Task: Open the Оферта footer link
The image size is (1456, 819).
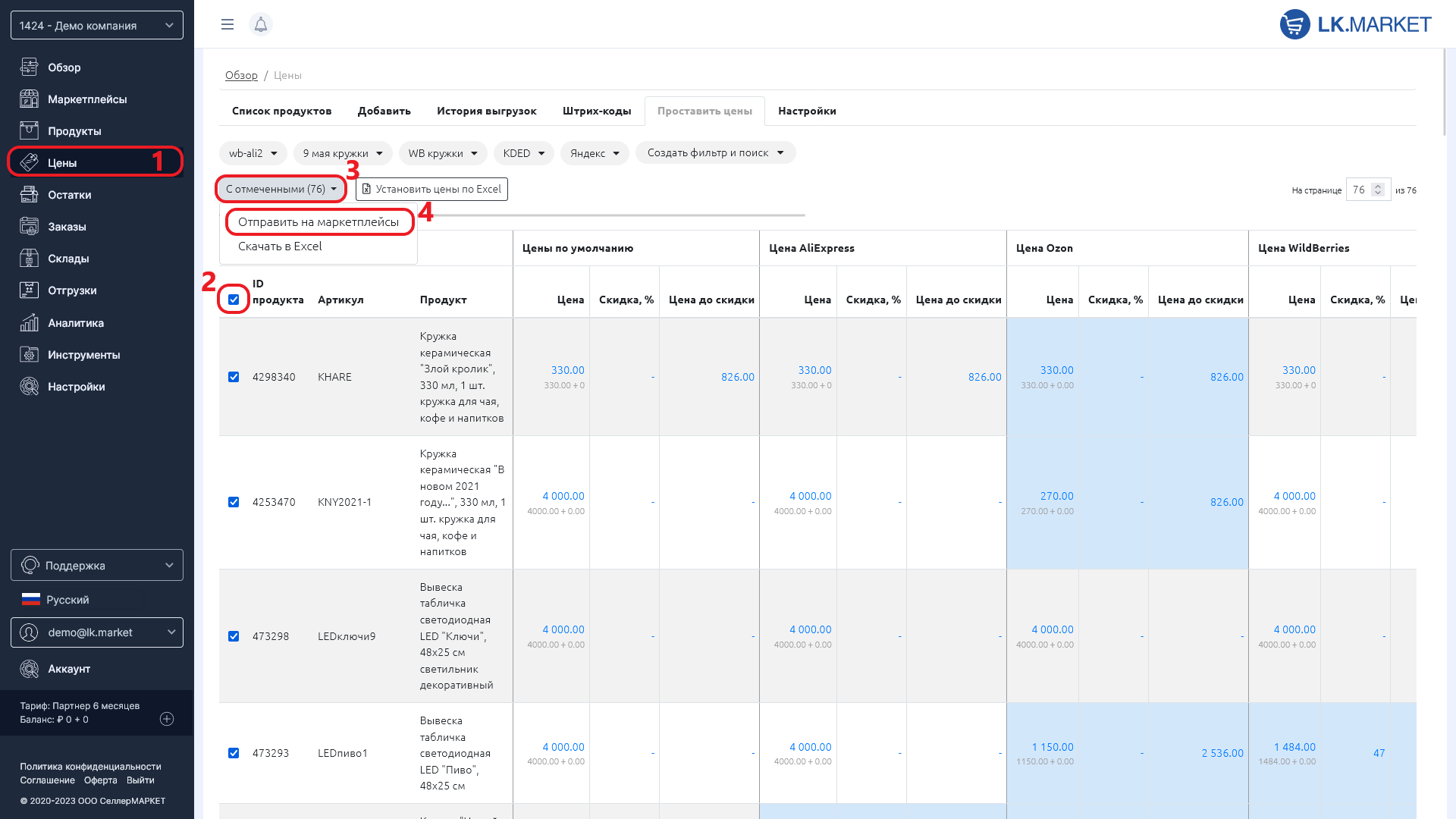Action: [x=101, y=780]
